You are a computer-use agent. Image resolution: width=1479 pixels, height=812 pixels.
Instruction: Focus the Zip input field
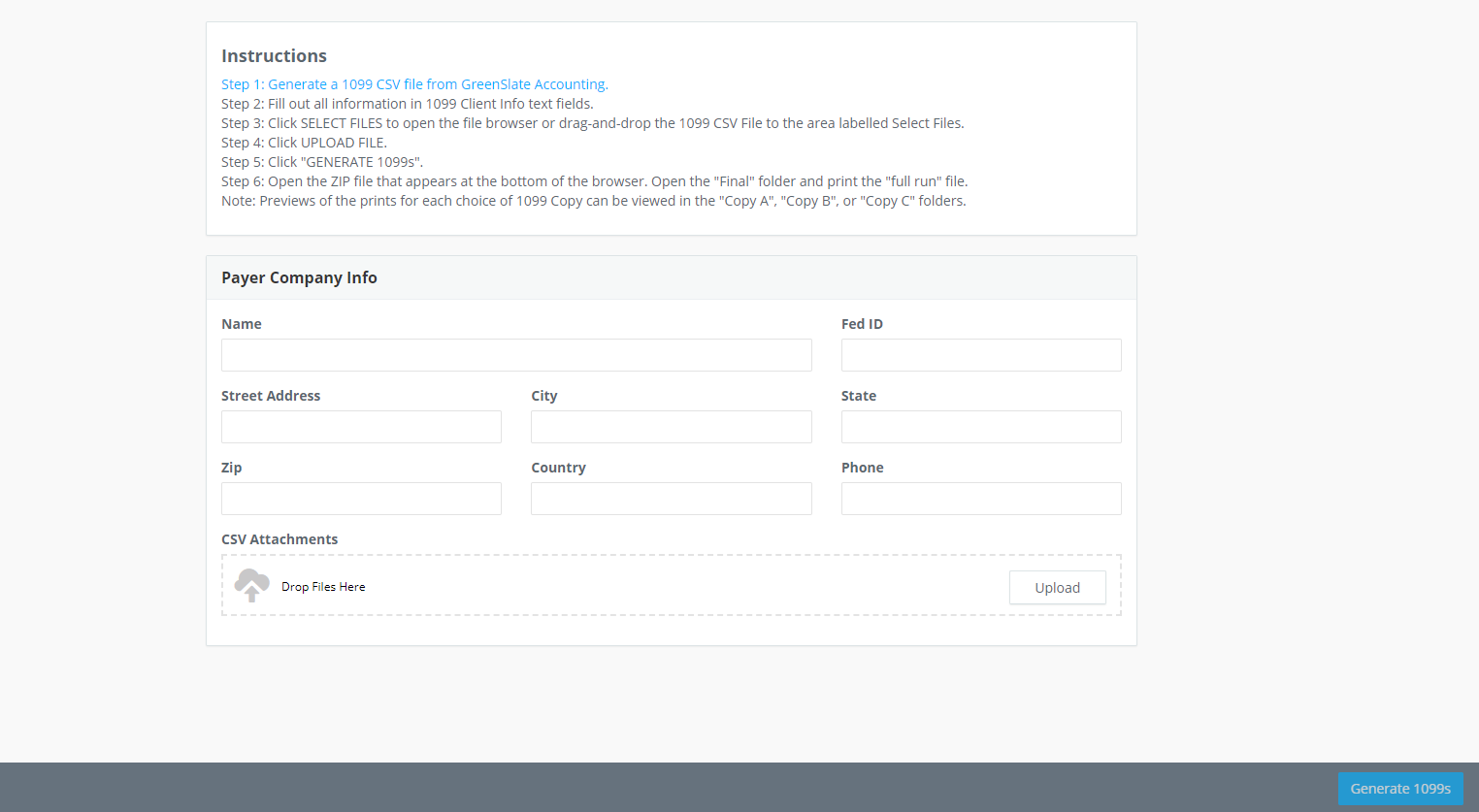coord(361,499)
